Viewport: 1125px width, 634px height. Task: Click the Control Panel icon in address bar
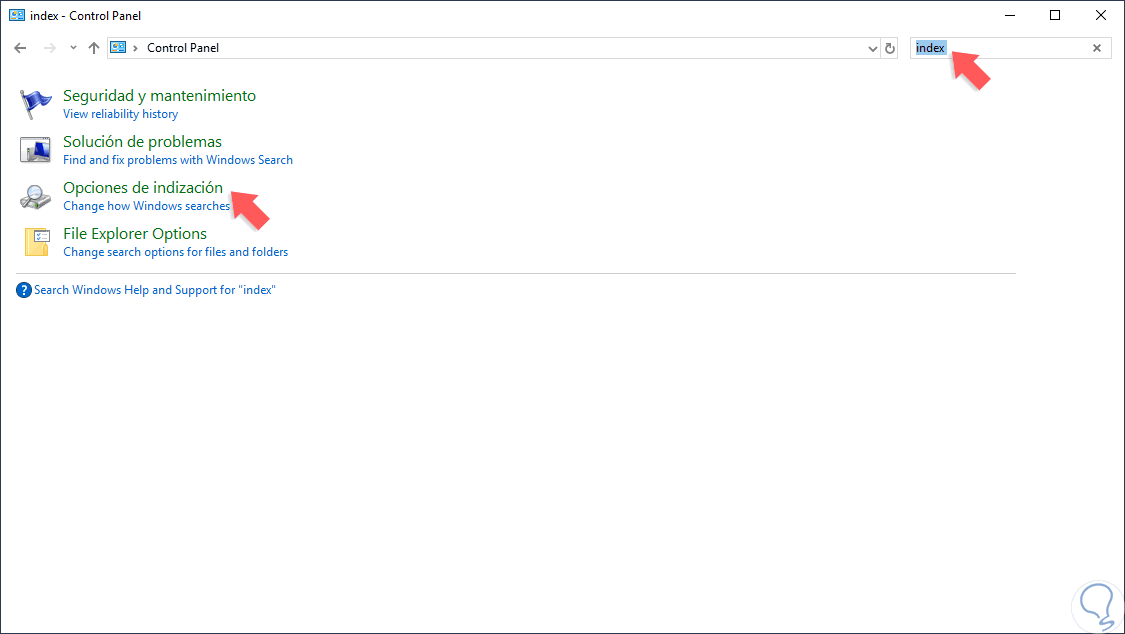(118, 47)
